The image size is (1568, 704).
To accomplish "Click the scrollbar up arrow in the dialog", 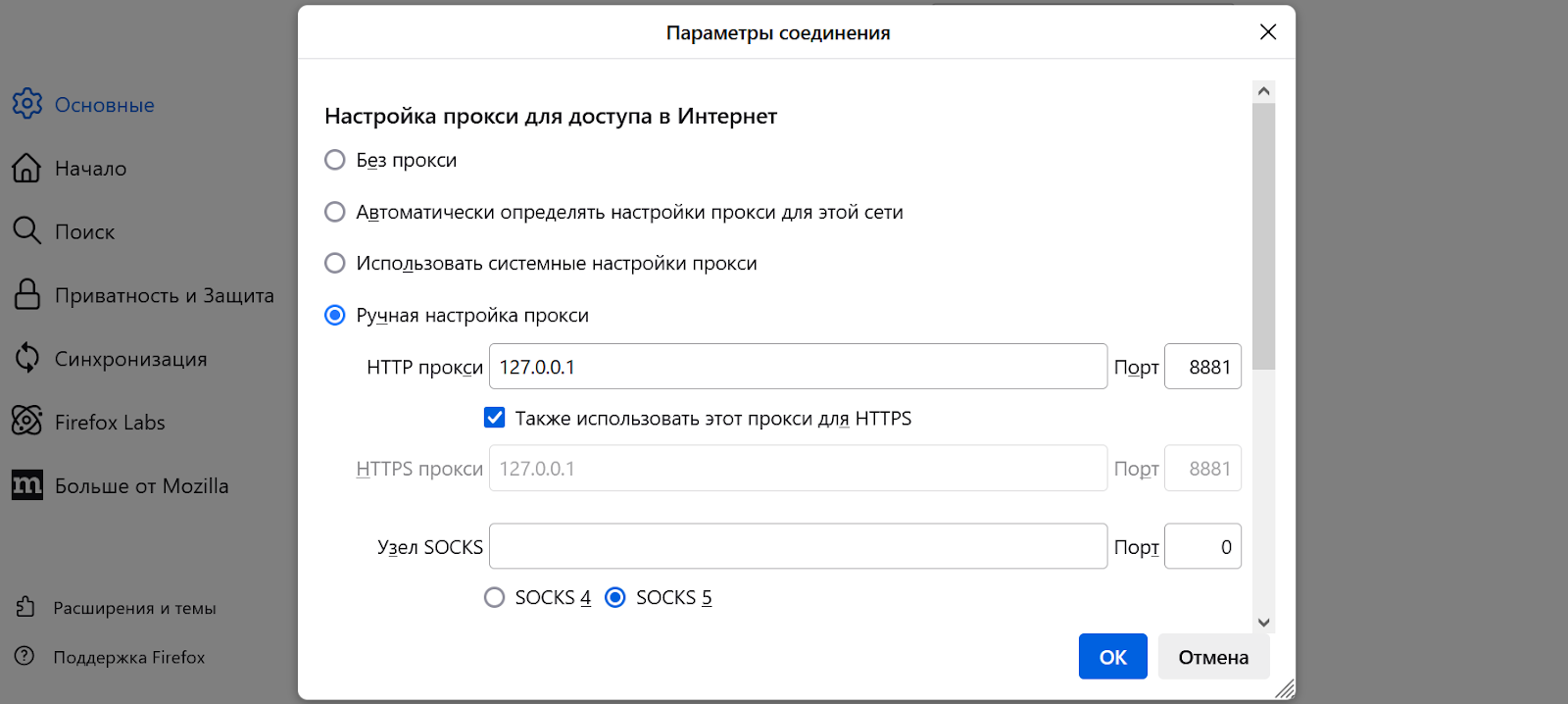I will point(1263,91).
